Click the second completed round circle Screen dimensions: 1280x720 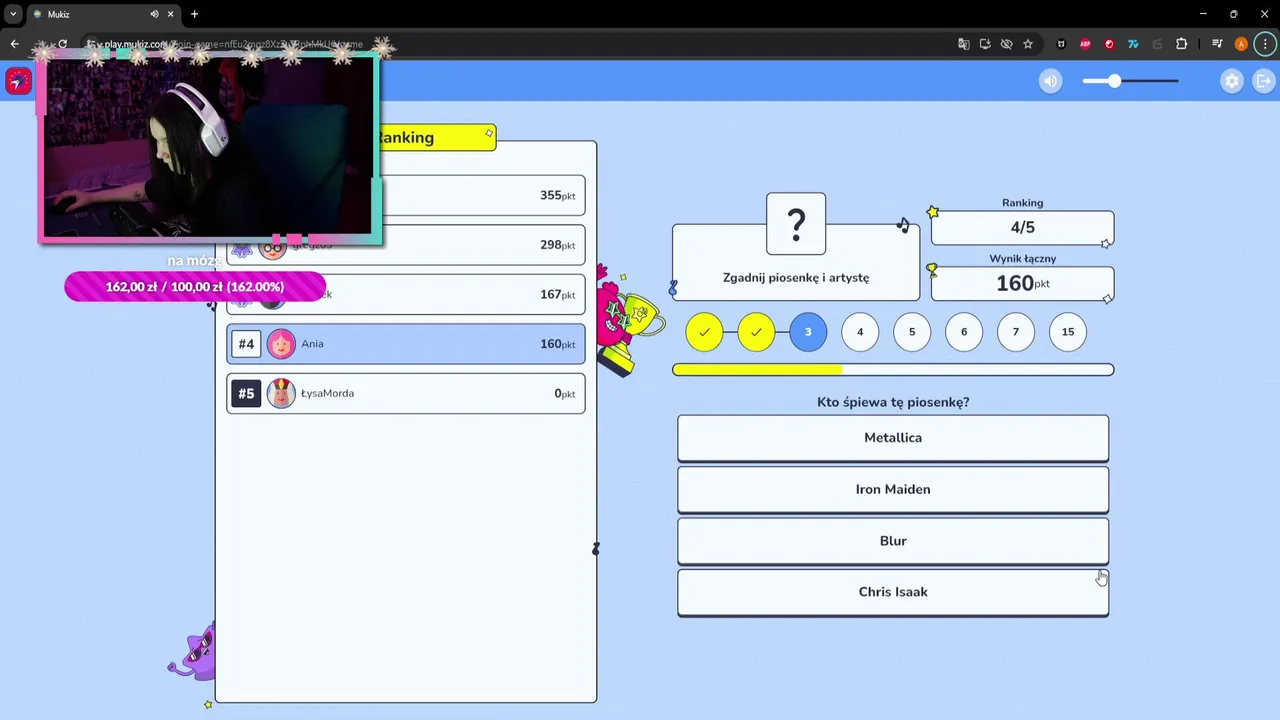(x=756, y=332)
